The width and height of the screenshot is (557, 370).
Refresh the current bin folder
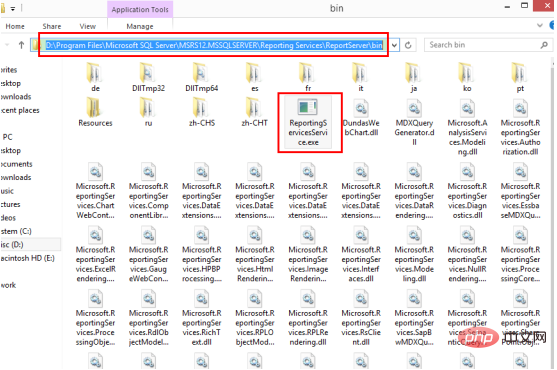pyautogui.click(x=409, y=45)
